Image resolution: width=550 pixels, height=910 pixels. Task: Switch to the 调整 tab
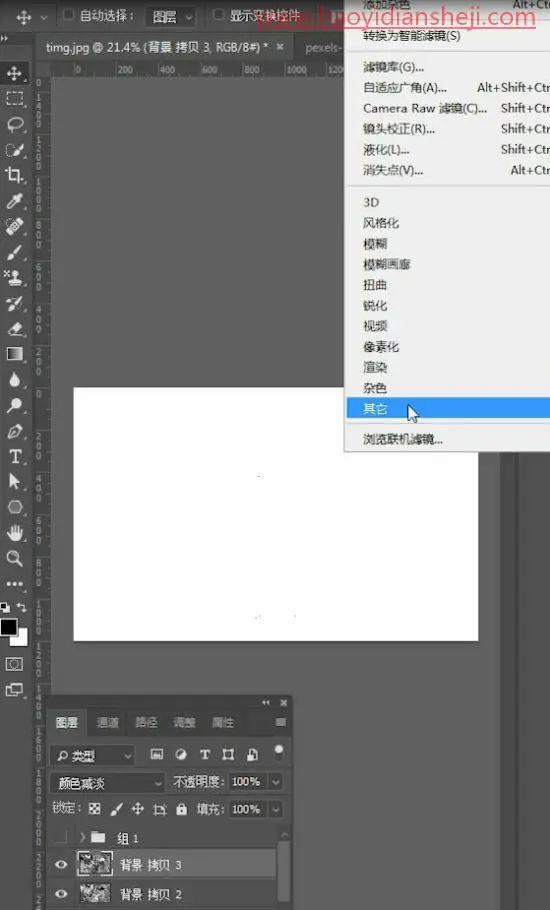tap(184, 723)
